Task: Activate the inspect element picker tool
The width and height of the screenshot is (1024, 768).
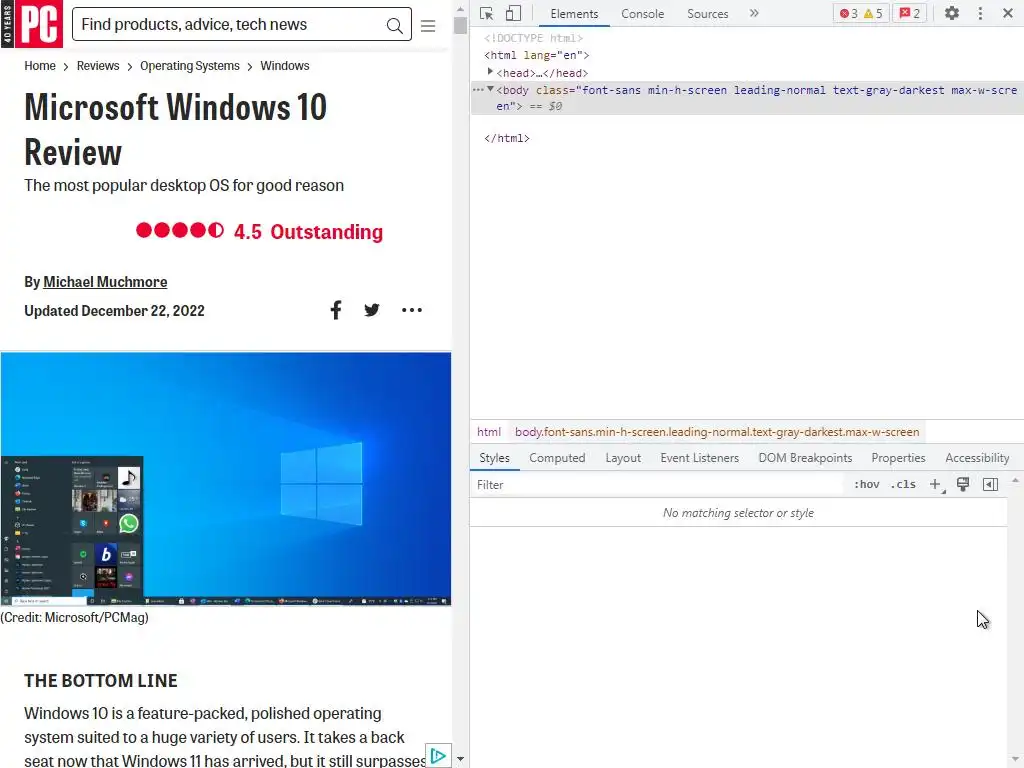Action: click(x=487, y=13)
